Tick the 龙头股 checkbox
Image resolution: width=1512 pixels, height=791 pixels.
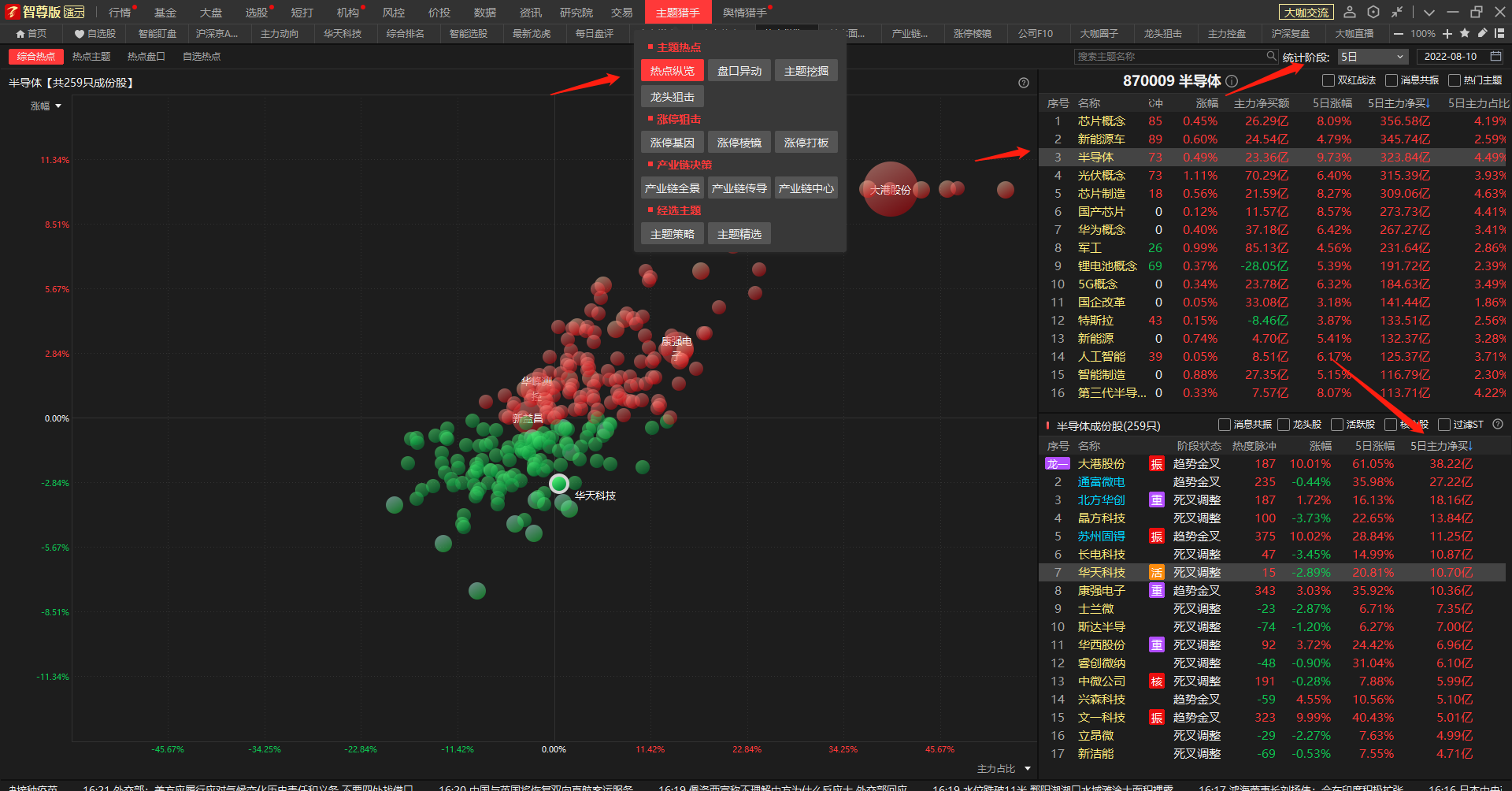1284,425
